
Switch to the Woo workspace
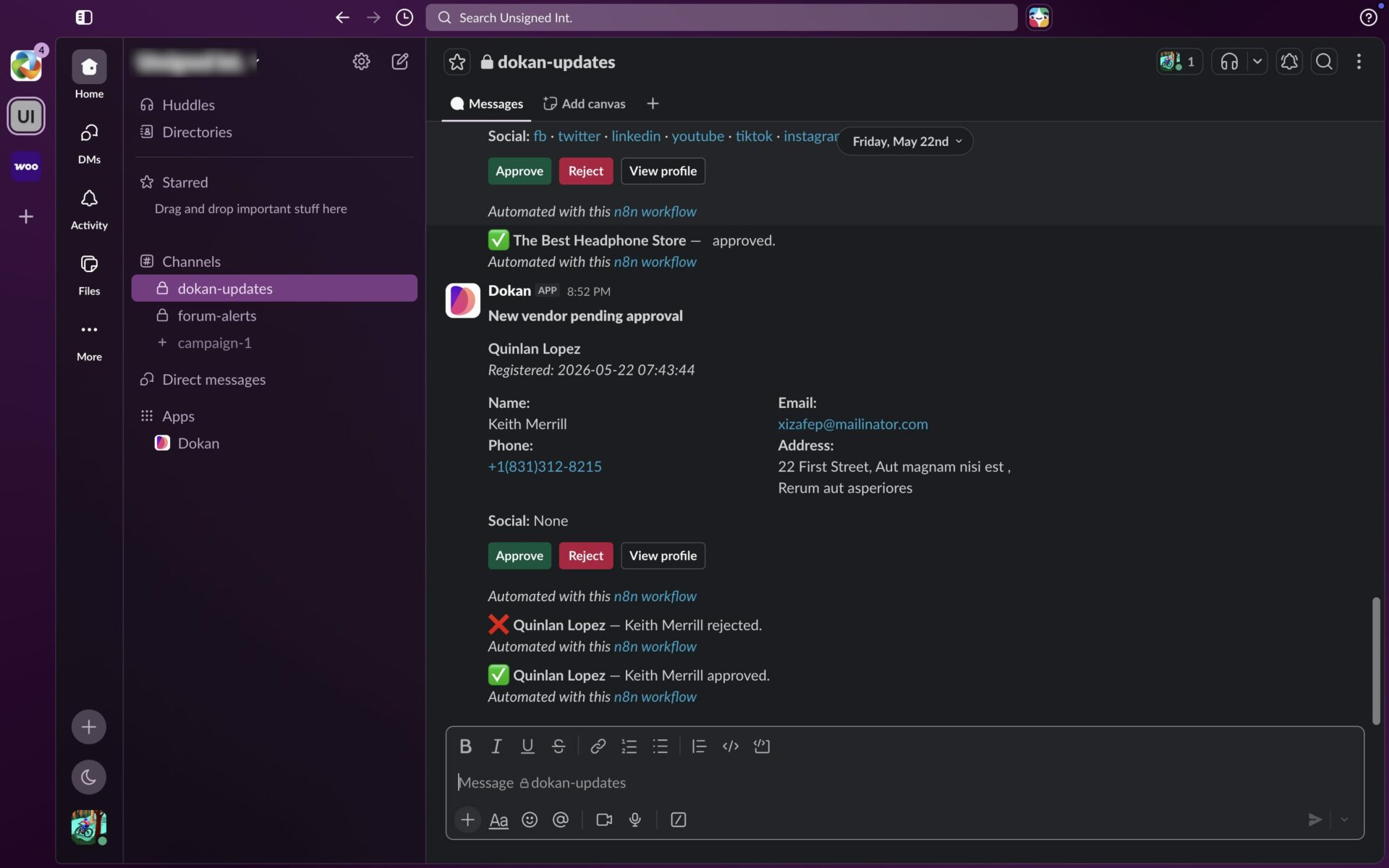coord(26,166)
